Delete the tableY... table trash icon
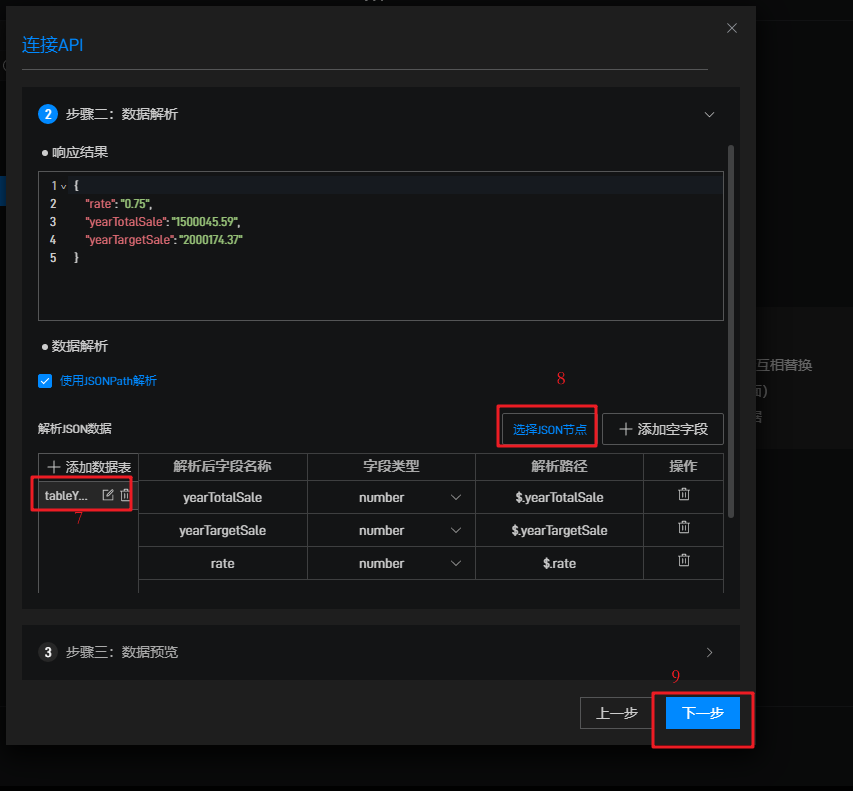The image size is (853, 791). click(x=125, y=495)
